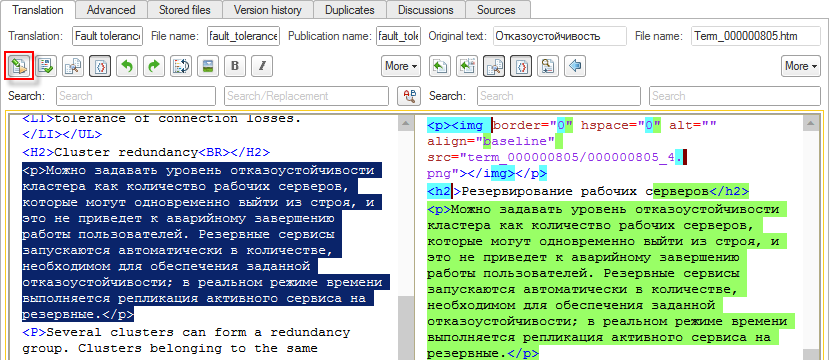Click the right toolbar document picture icon
The image size is (829, 360).
pos(548,66)
